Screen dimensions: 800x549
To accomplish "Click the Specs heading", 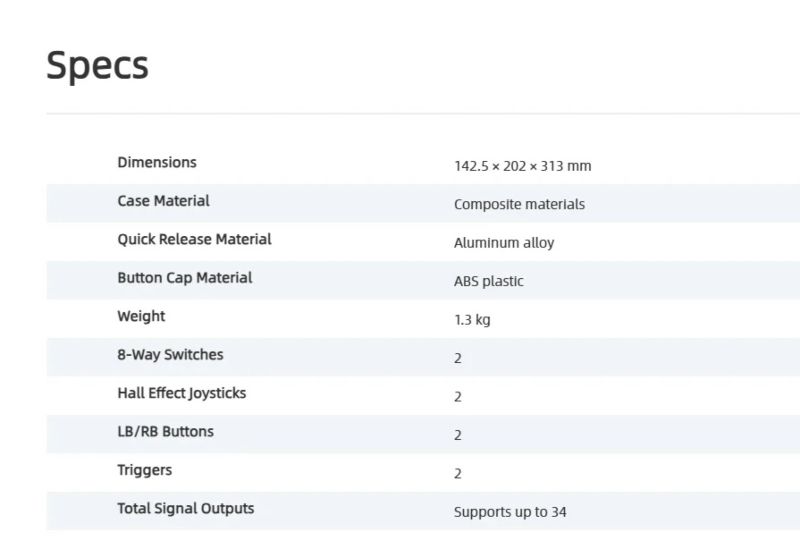I will 97,65.
